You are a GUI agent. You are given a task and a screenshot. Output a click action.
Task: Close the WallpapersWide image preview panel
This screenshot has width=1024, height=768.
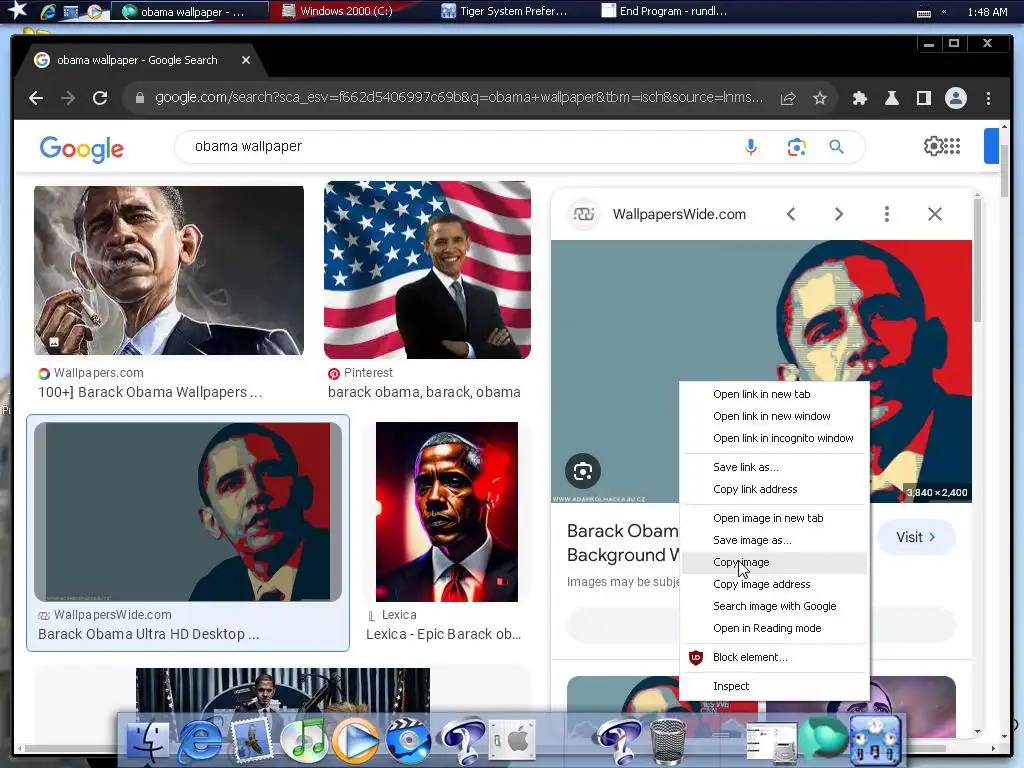[x=935, y=214]
